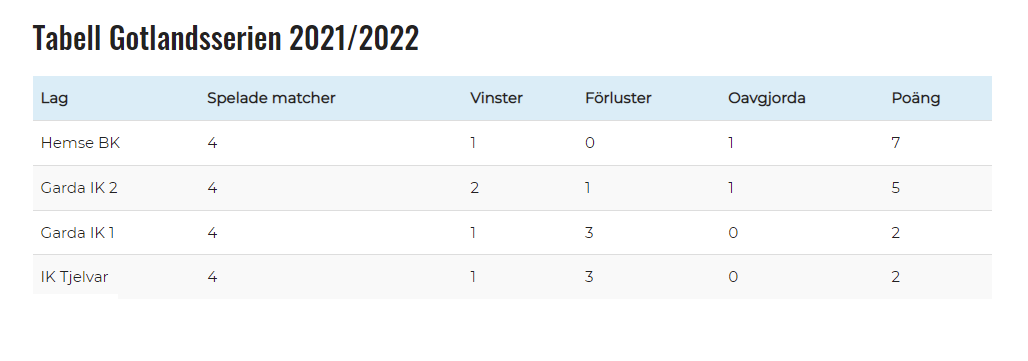Click the Vinster column header

coord(496,98)
